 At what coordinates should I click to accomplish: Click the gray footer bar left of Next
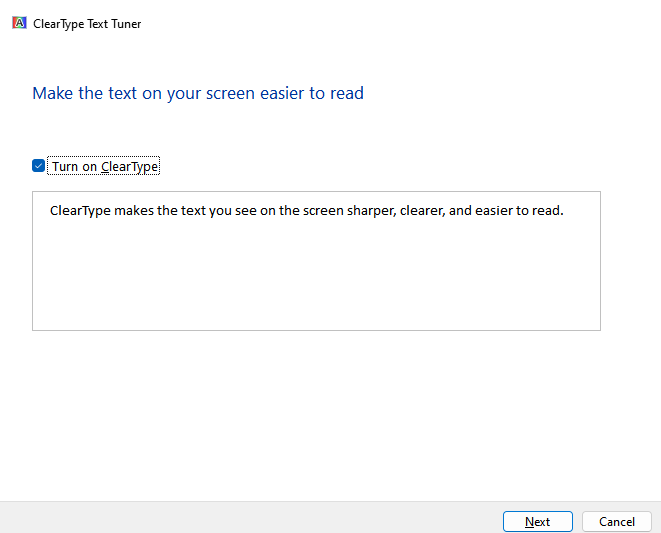[250, 518]
